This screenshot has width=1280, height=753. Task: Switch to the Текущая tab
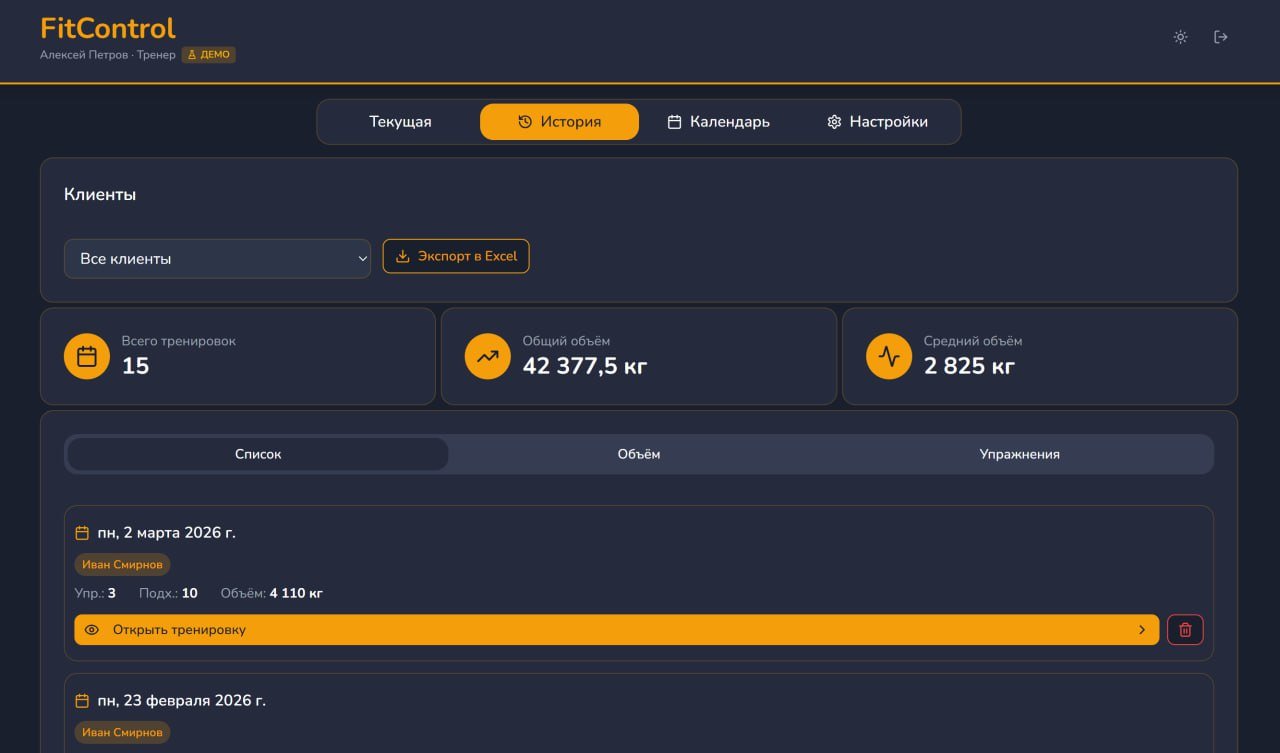400,122
